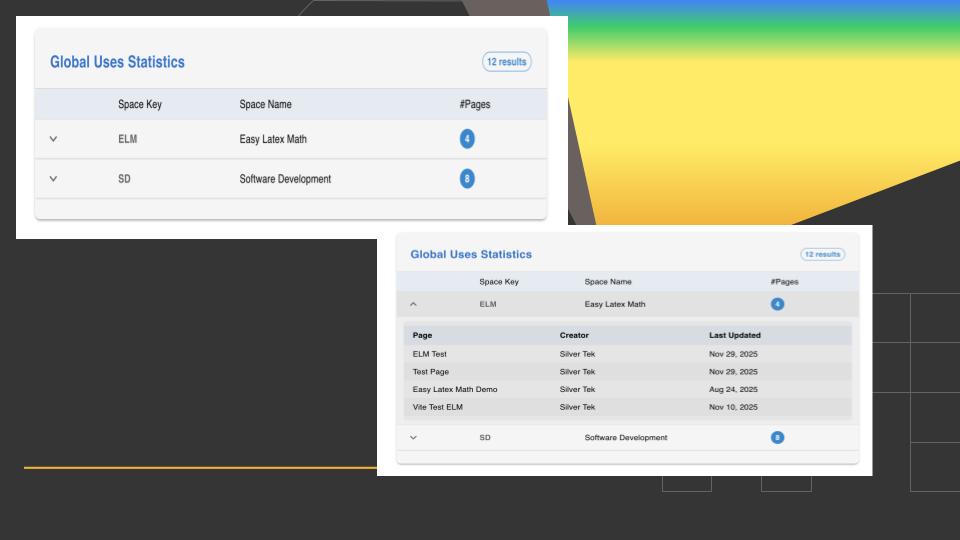Image resolution: width=960 pixels, height=540 pixels.
Task: Select the Test Page row dated Nov 29
Action: (x=431, y=371)
